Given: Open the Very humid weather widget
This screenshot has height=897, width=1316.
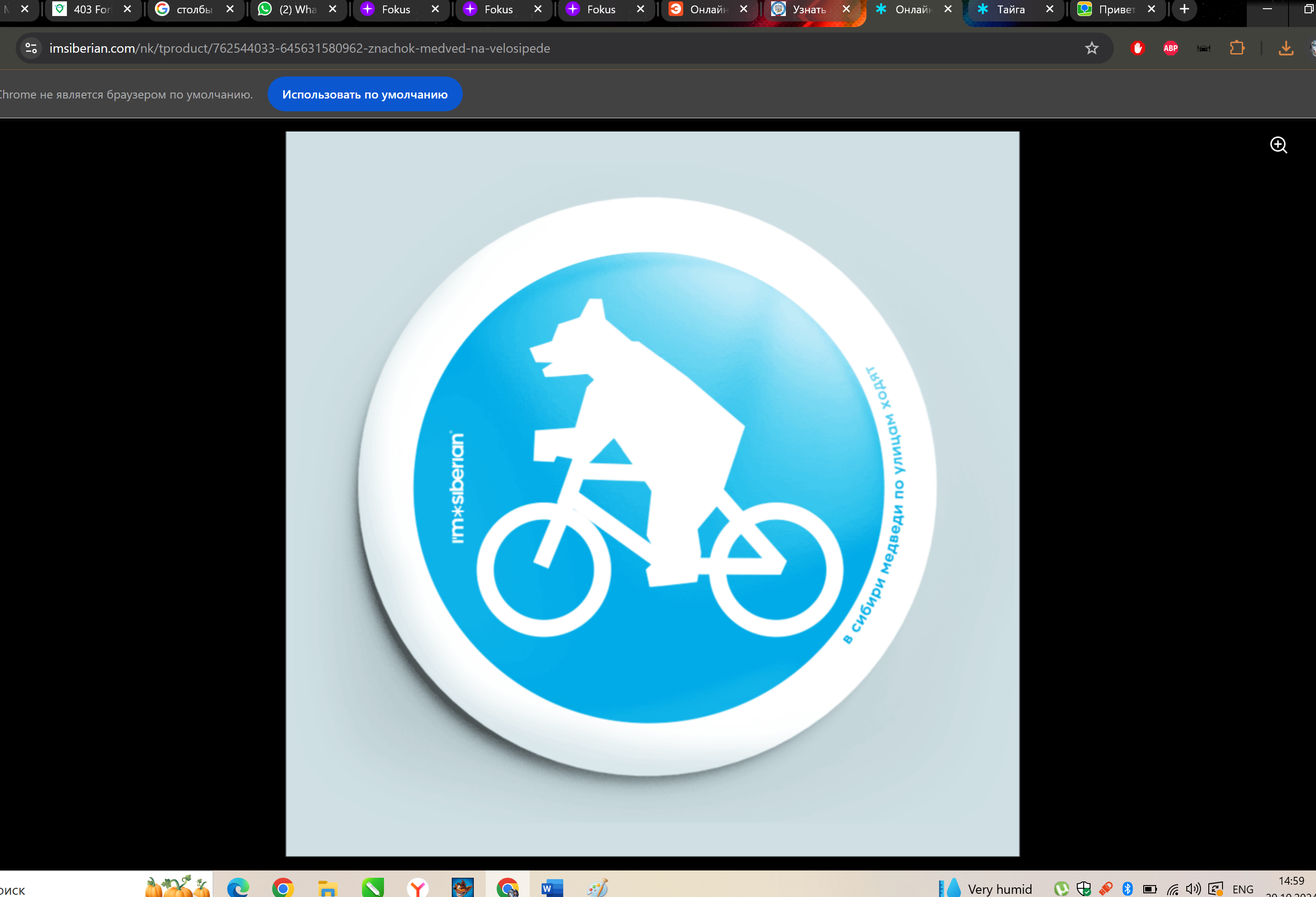Looking at the screenshot, I should (984, 888).
